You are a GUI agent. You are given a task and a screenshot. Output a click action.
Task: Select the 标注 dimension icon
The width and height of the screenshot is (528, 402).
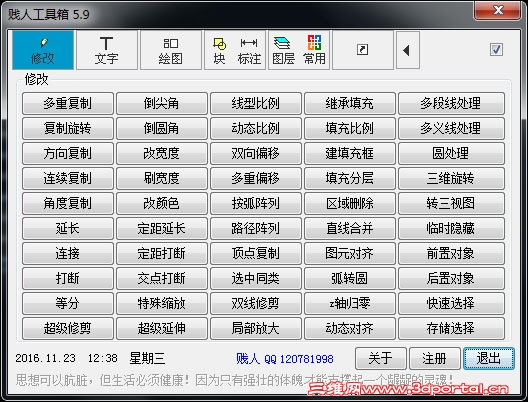tap(249, 51)
